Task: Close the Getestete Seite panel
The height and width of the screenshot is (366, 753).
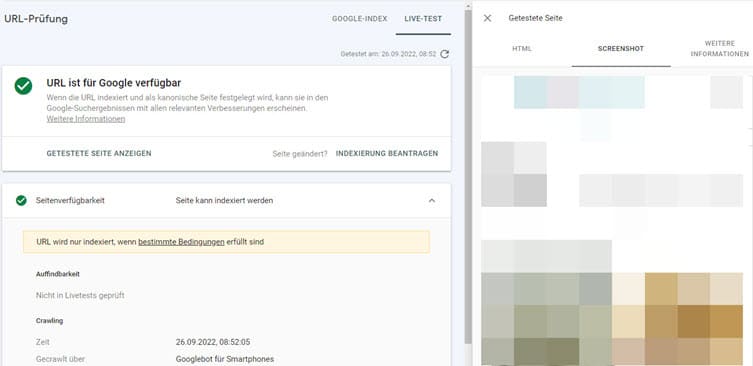Action: [x=487, y=18]
